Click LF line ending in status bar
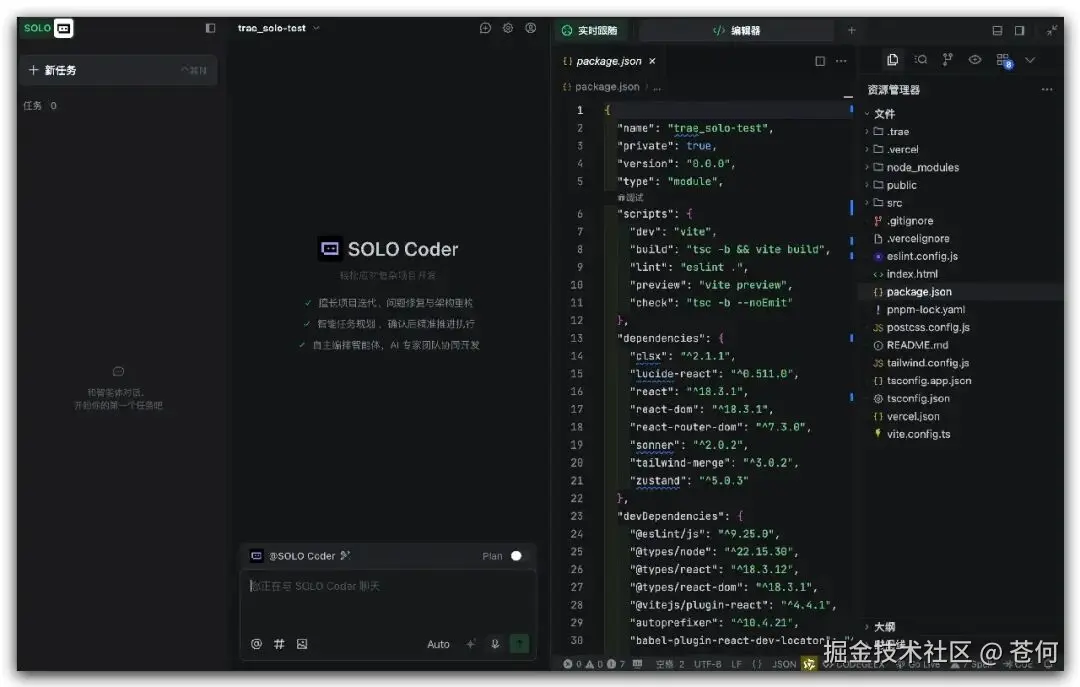 tap(736, 664)
